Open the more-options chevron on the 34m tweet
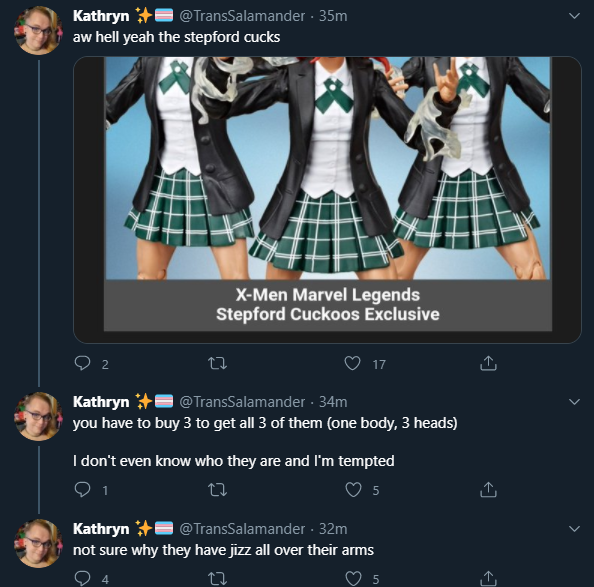Image resolution: width=594 pixels, height=587 pixels. [x=574, y=402]
